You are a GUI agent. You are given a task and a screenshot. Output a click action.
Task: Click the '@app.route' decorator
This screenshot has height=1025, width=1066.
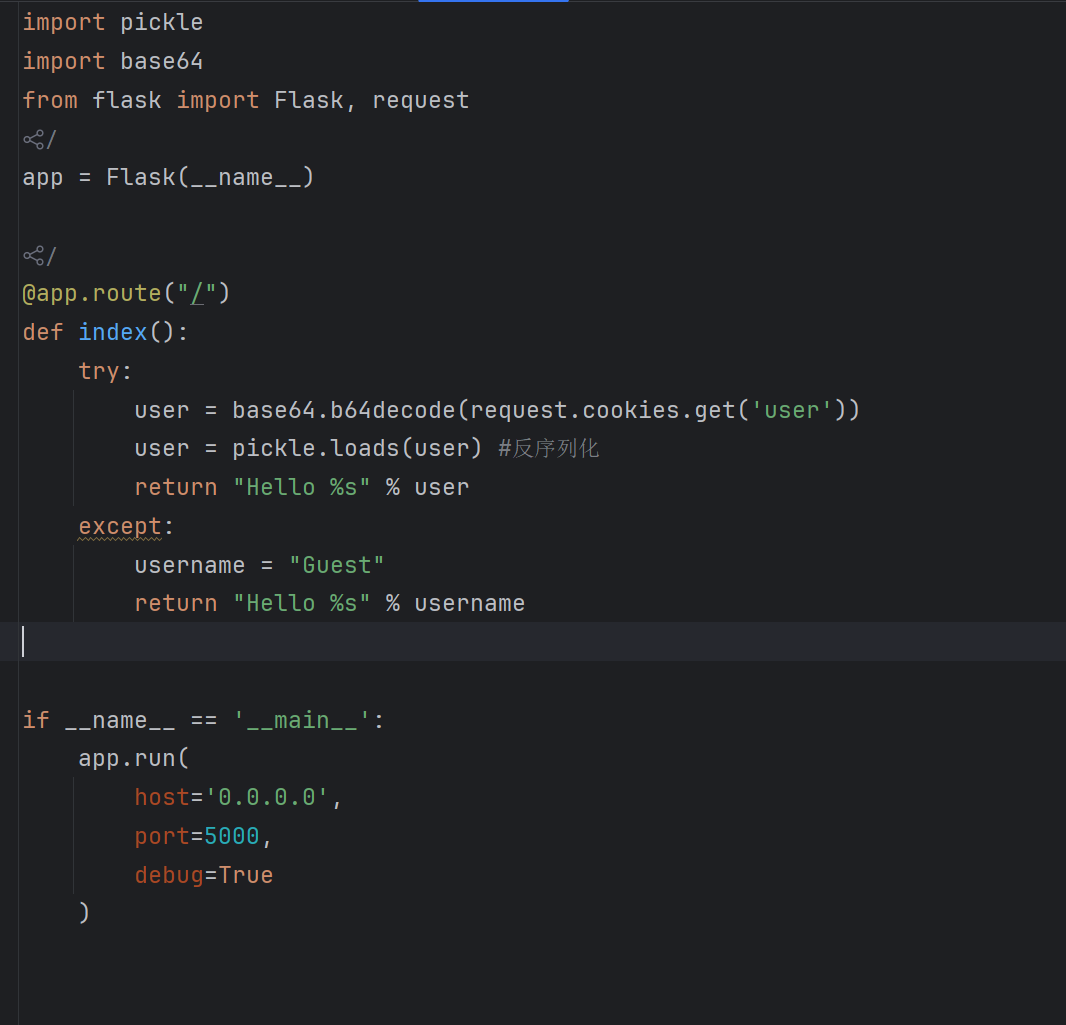[x=92, y=293]
